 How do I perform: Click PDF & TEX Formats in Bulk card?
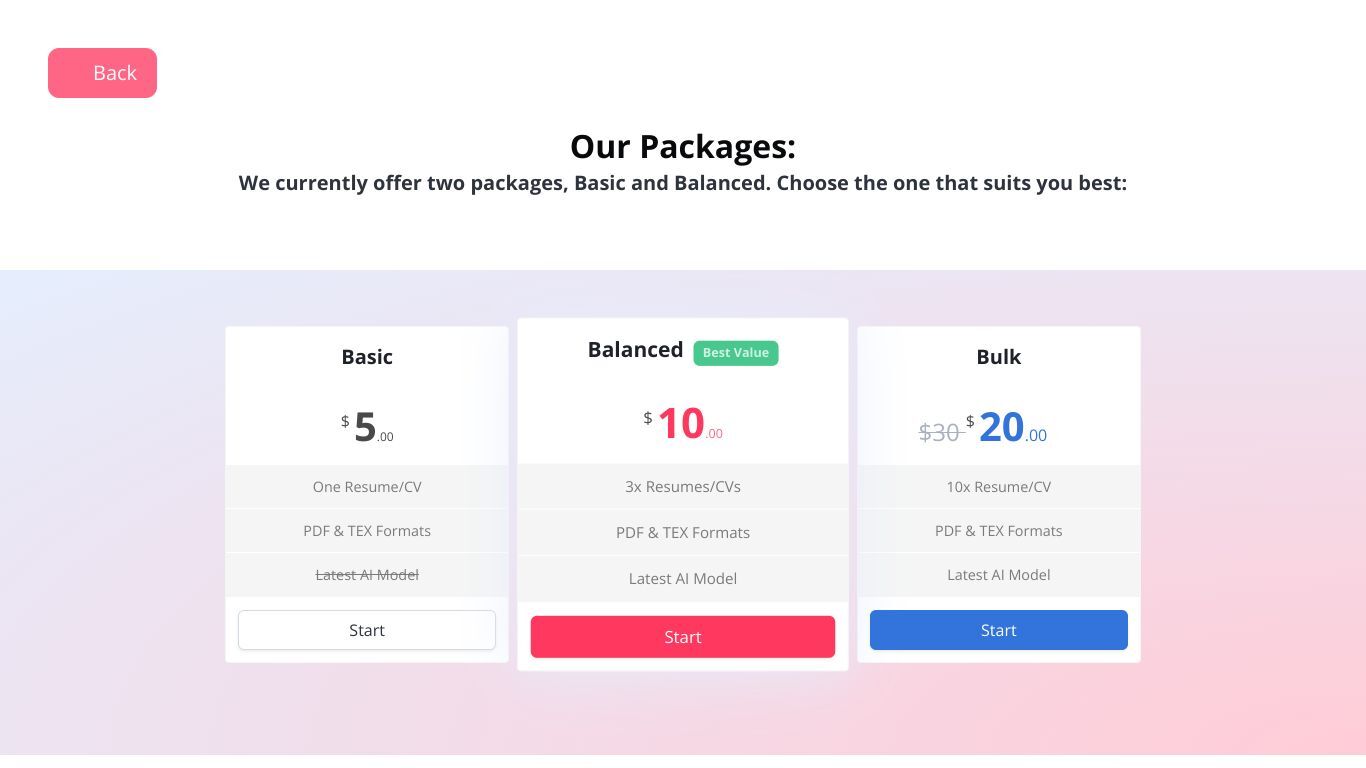coord(999,531)
